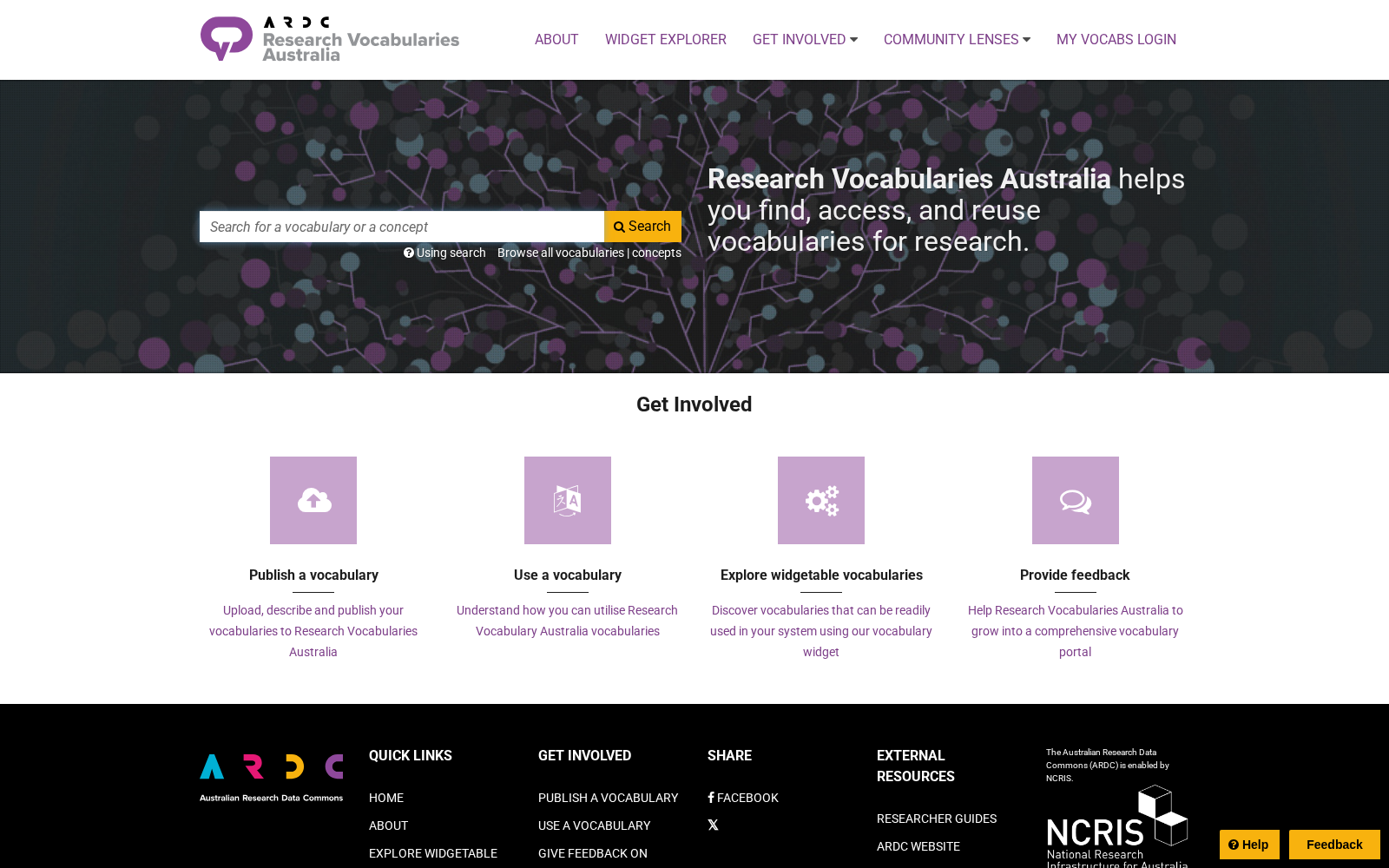Click 'Understand how you can utilise' description
This screenshot has width=1389, height=868.
click(x=568, y=621)
